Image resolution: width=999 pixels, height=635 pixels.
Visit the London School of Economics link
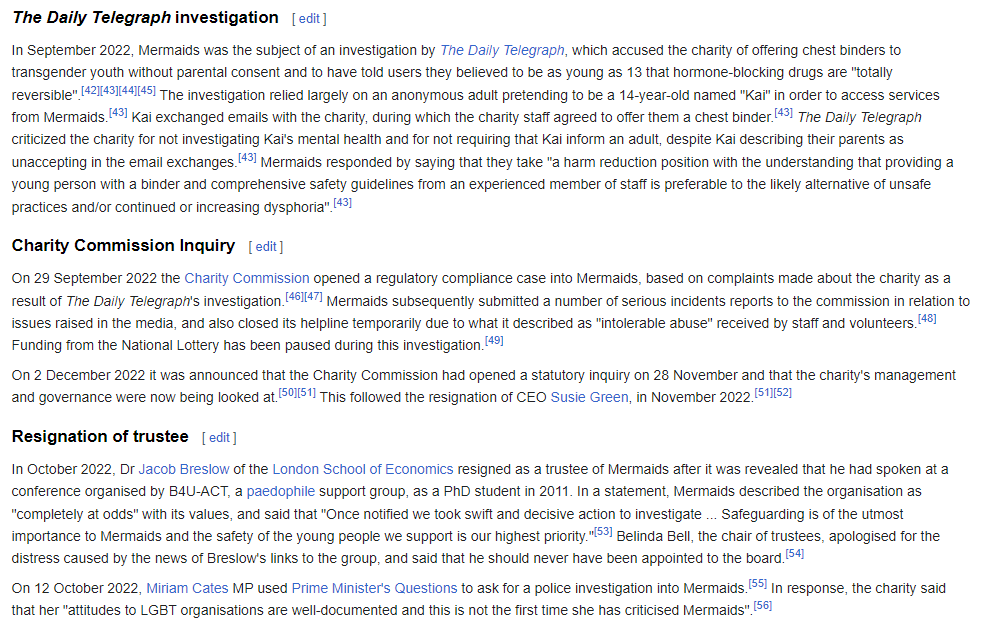tap(363, 469)
